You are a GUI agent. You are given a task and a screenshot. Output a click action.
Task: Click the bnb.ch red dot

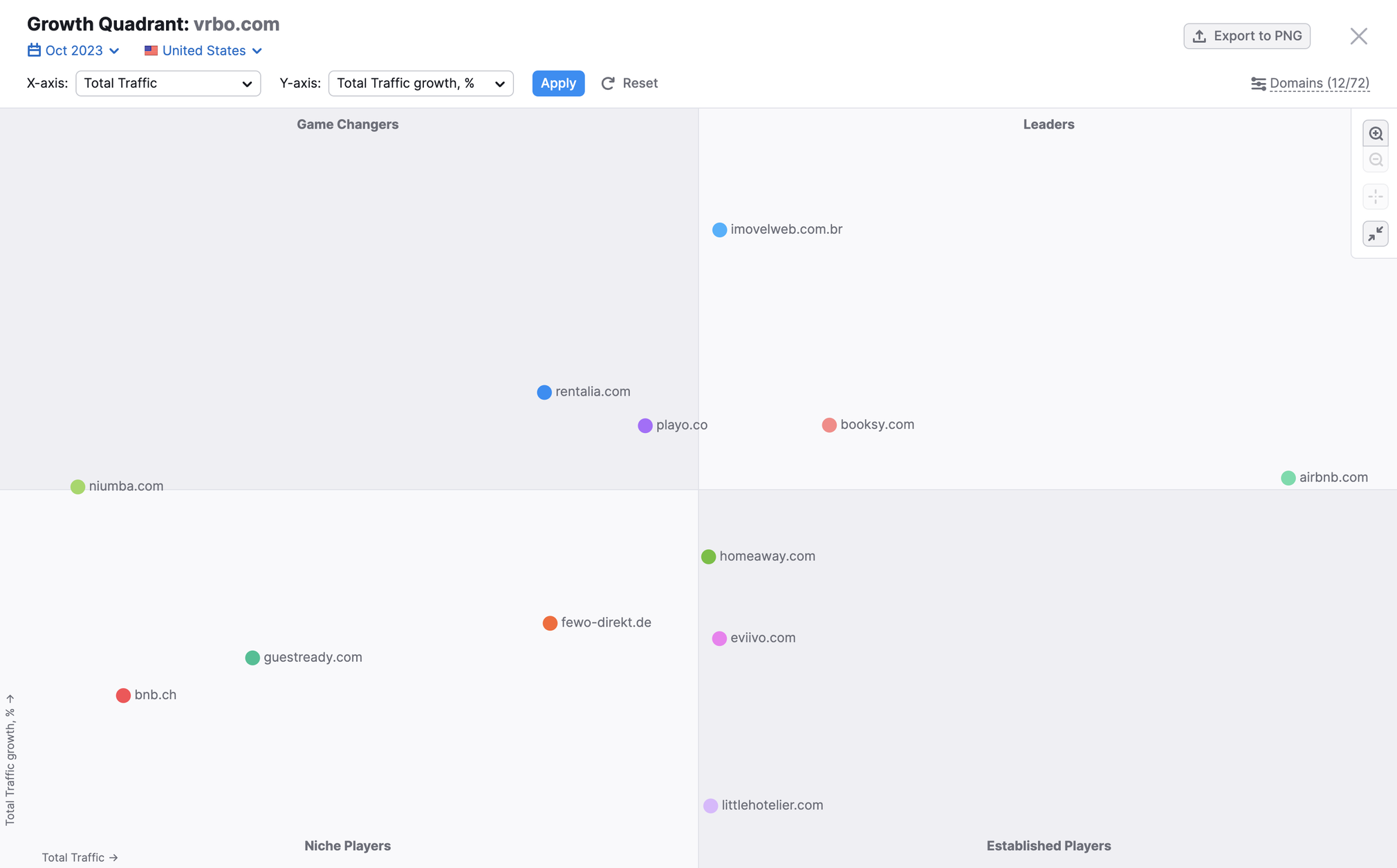click(x=123, y=695)
